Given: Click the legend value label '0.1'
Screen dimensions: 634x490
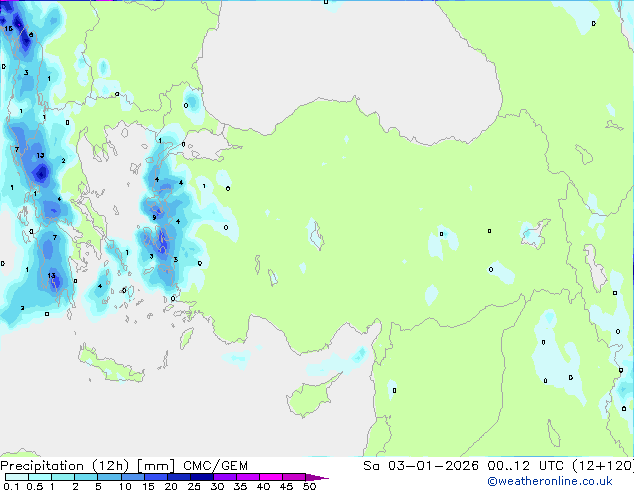Looking at the screenshot, I should [x=11, y=486].
